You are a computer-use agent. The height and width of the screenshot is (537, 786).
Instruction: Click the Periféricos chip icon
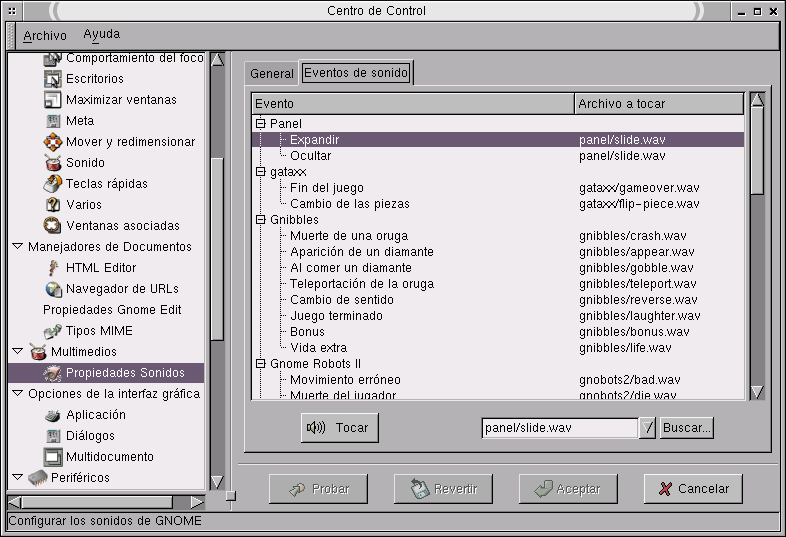[x=38, y=478]
